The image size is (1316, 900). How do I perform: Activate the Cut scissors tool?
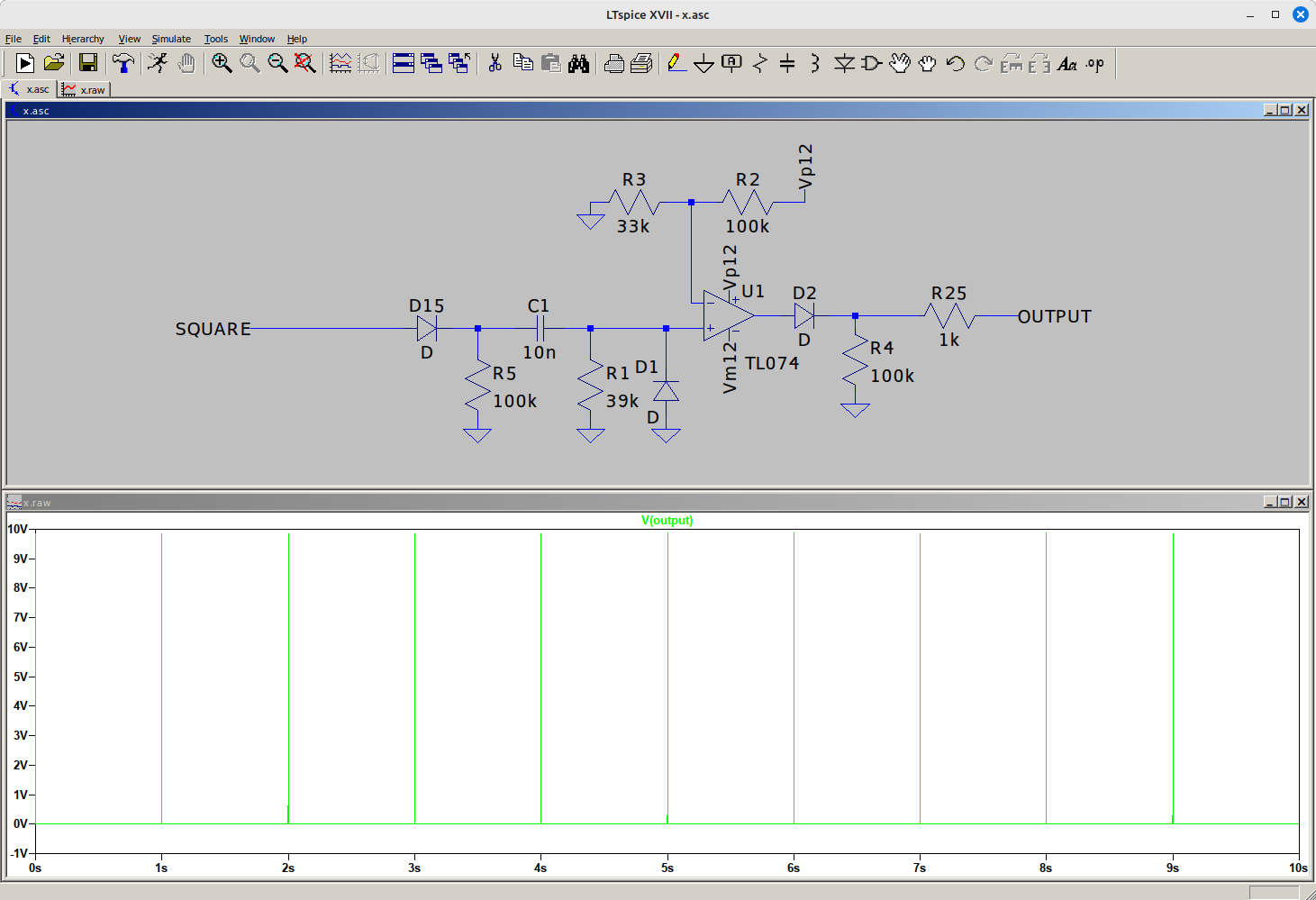[x=495, y=63]
